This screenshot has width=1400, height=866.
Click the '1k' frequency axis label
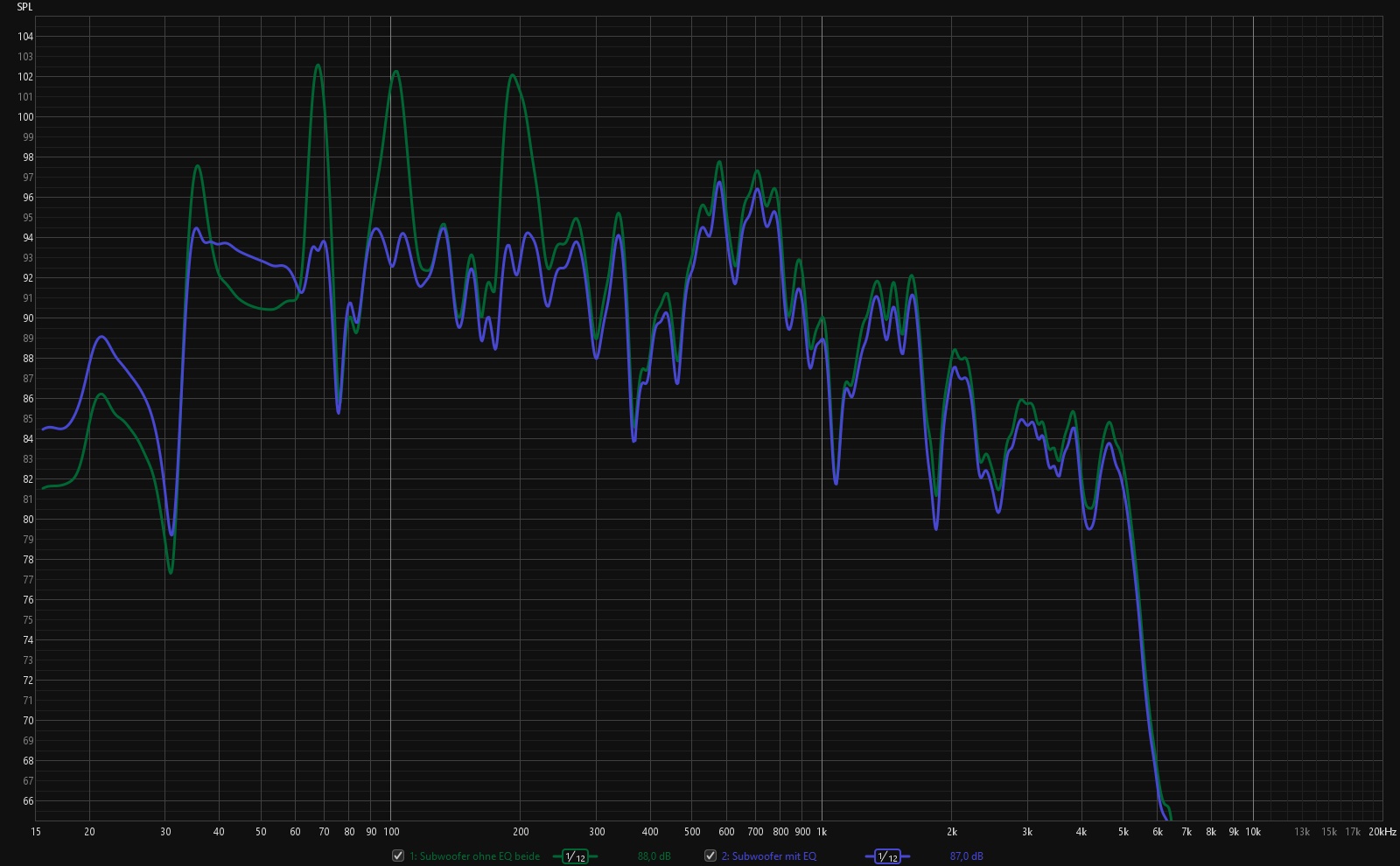pos(822,832)
